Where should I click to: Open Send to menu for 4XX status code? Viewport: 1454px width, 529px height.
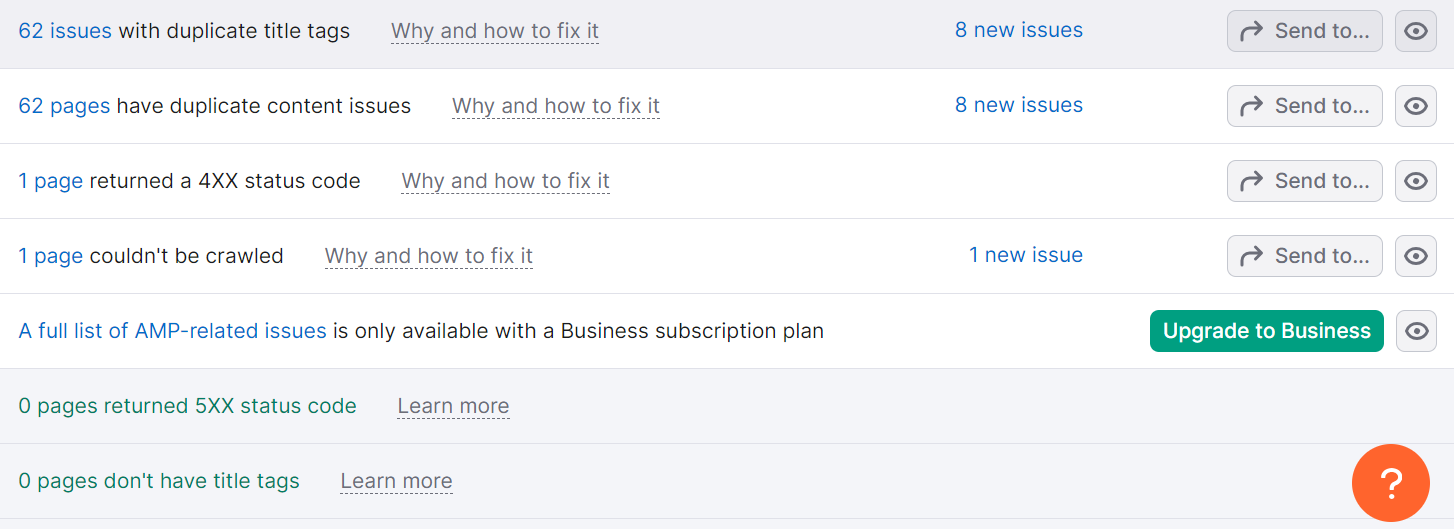coord(1304,181)
